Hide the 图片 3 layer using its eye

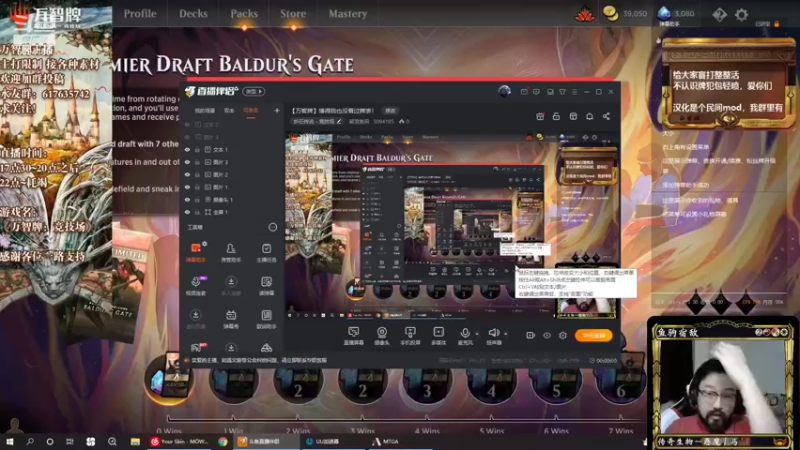187,162
